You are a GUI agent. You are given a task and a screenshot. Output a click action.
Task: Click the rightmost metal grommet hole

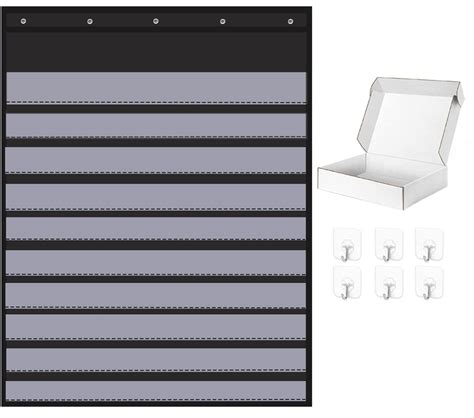click(290, 21)
